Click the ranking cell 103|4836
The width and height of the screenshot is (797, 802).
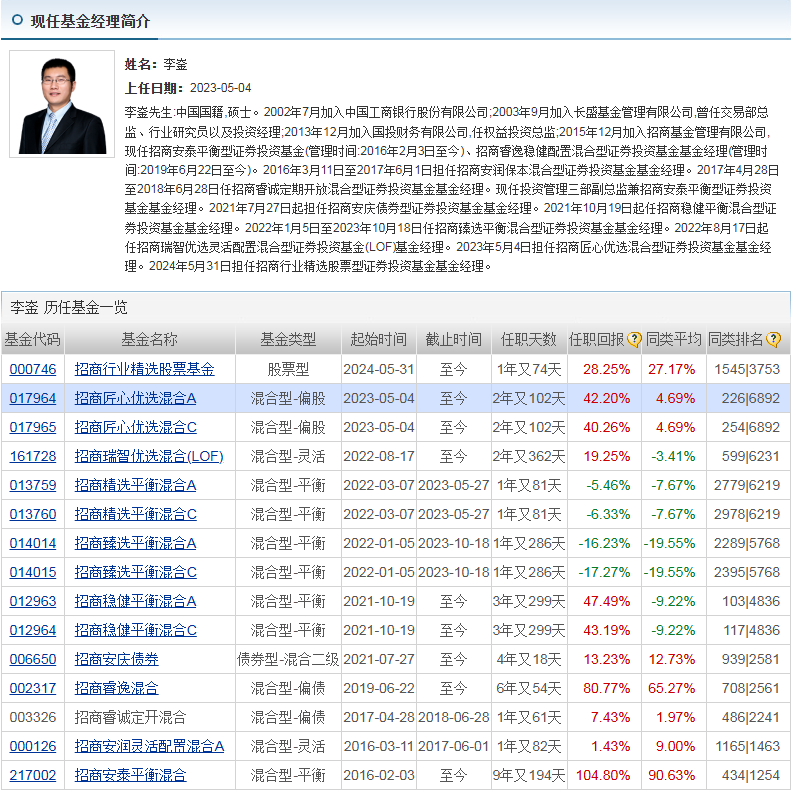point(751,602)
